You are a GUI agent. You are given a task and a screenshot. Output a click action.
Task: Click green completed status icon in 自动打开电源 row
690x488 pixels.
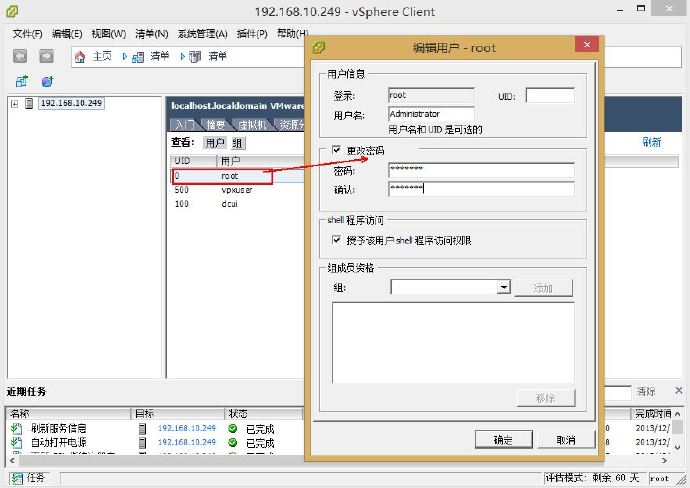click(x=233, y=442)
